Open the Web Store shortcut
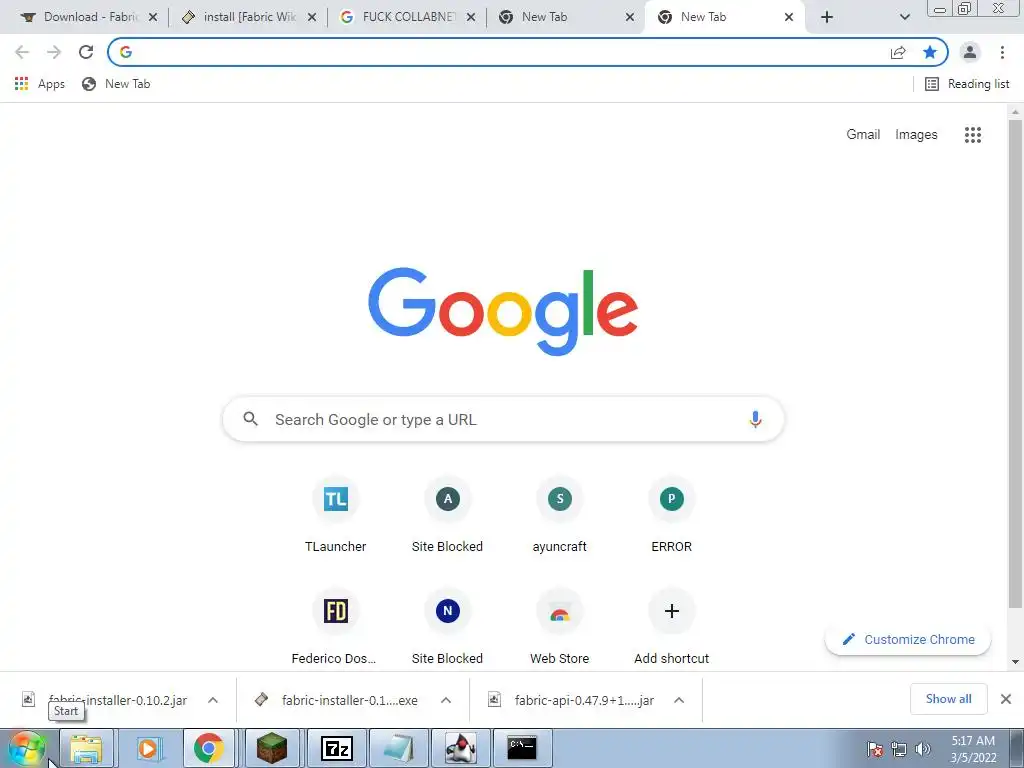The height and width of the screenshot is (768, 1024). pos(560,627)
